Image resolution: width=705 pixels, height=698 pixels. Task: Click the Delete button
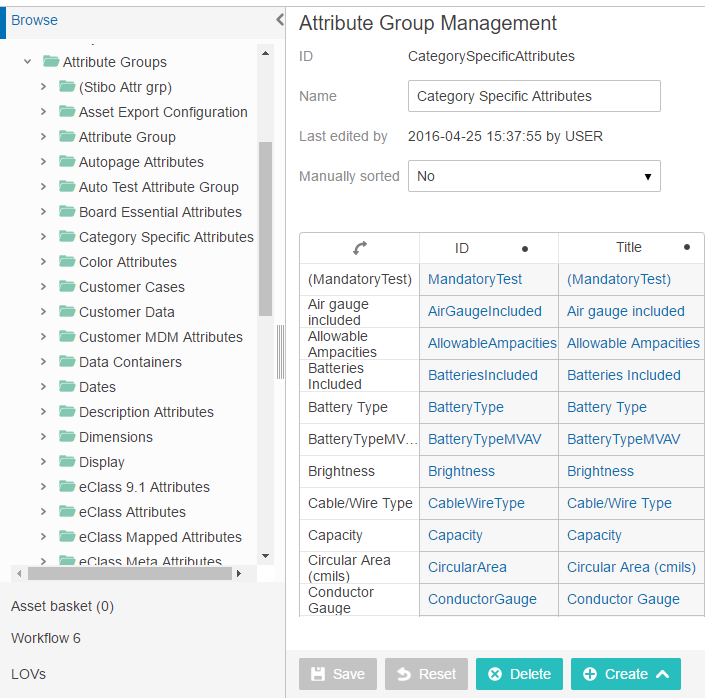tap(519, 674)
